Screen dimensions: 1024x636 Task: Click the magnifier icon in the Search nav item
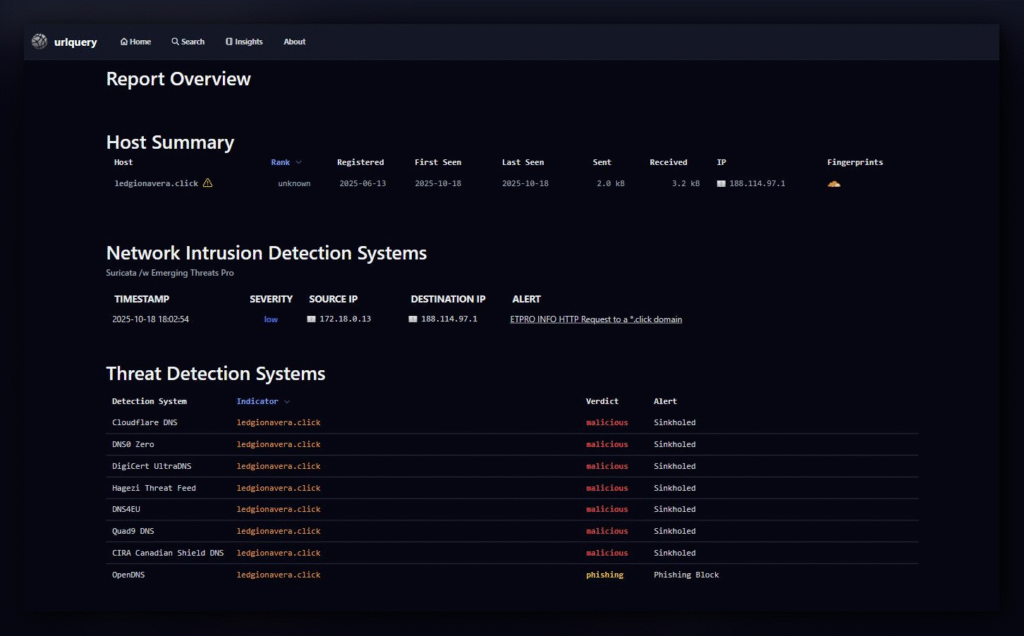[175, 42]
